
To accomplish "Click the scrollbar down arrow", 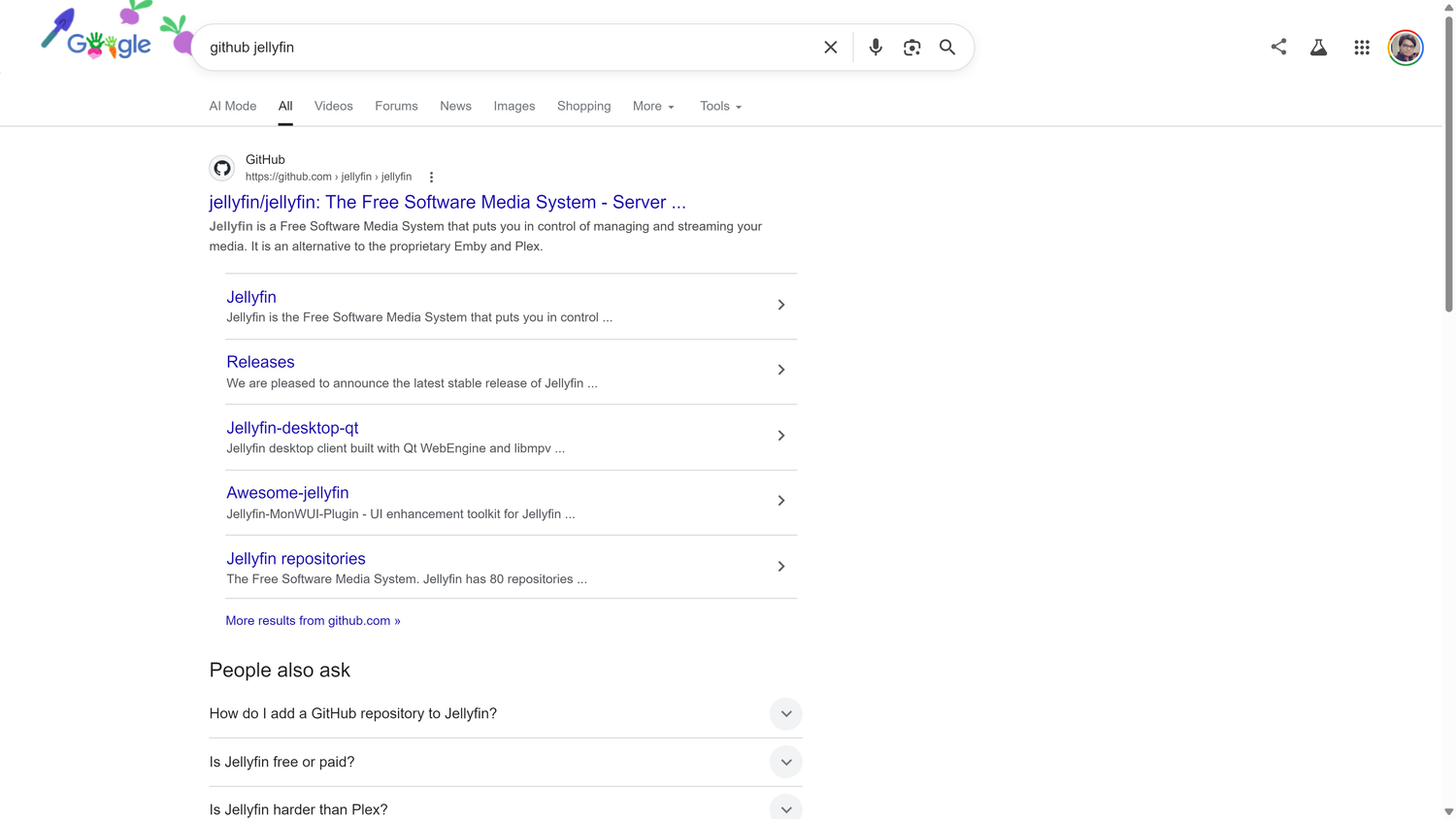I will click(1448, 811).
